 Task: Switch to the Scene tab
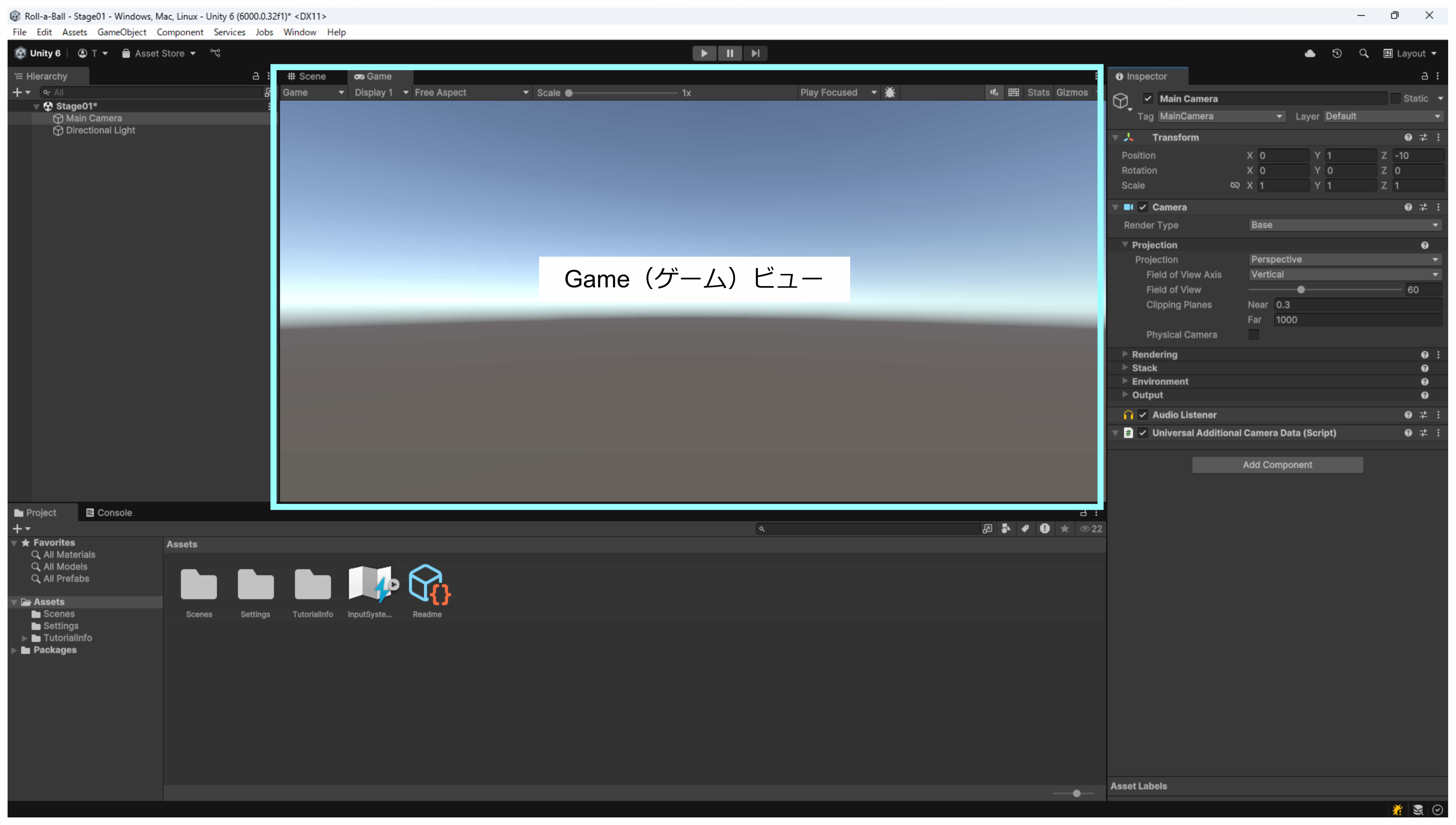pos(307,77)
